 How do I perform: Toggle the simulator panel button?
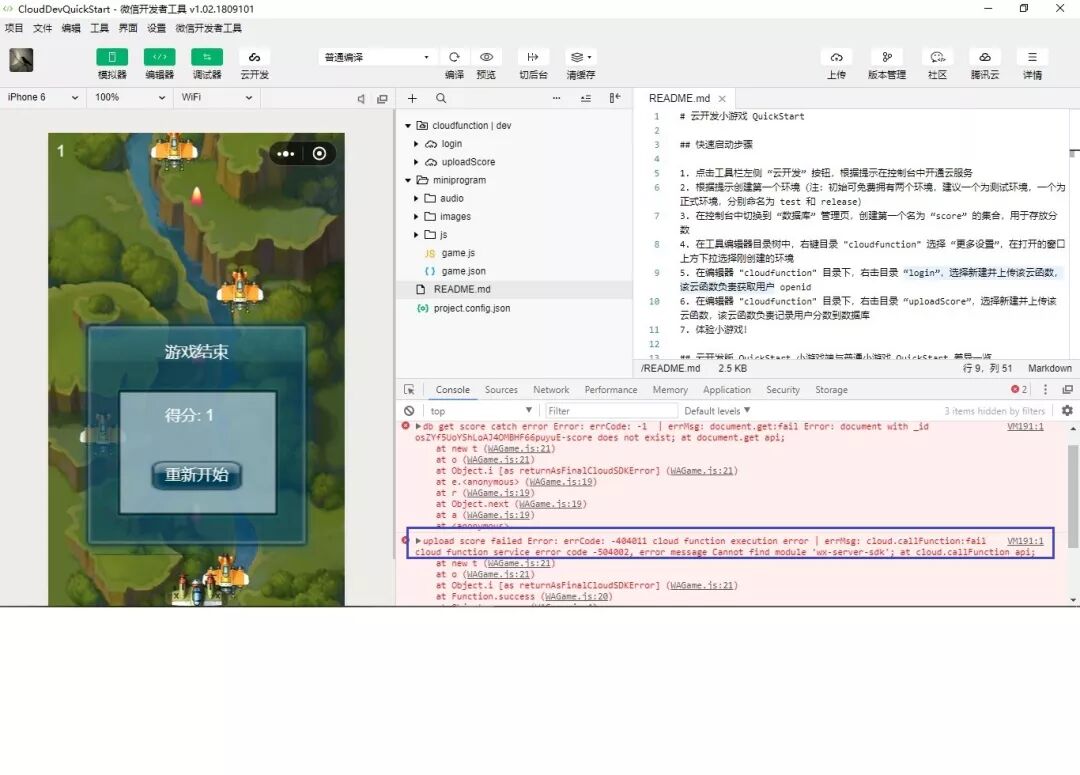(112, 57)
